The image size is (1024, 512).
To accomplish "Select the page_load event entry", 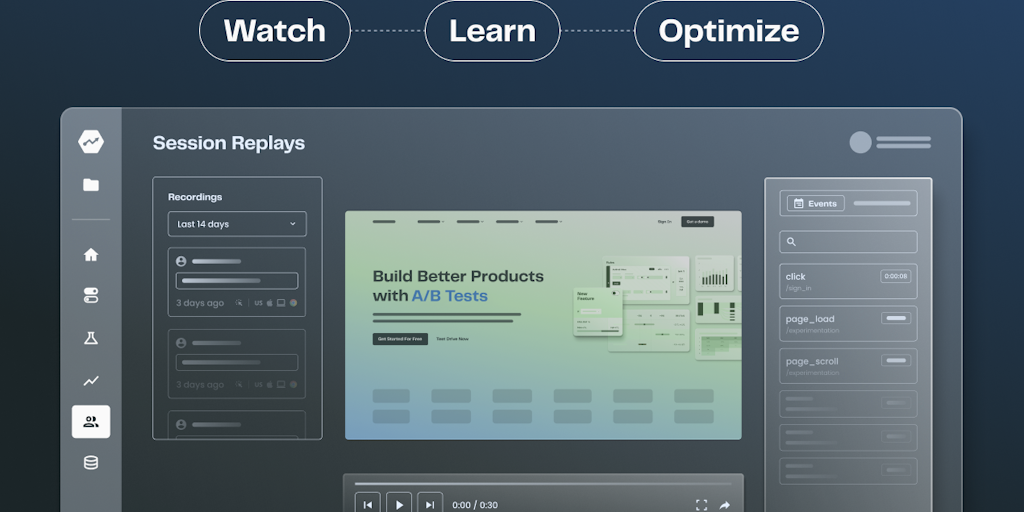I will click(848, 323).
